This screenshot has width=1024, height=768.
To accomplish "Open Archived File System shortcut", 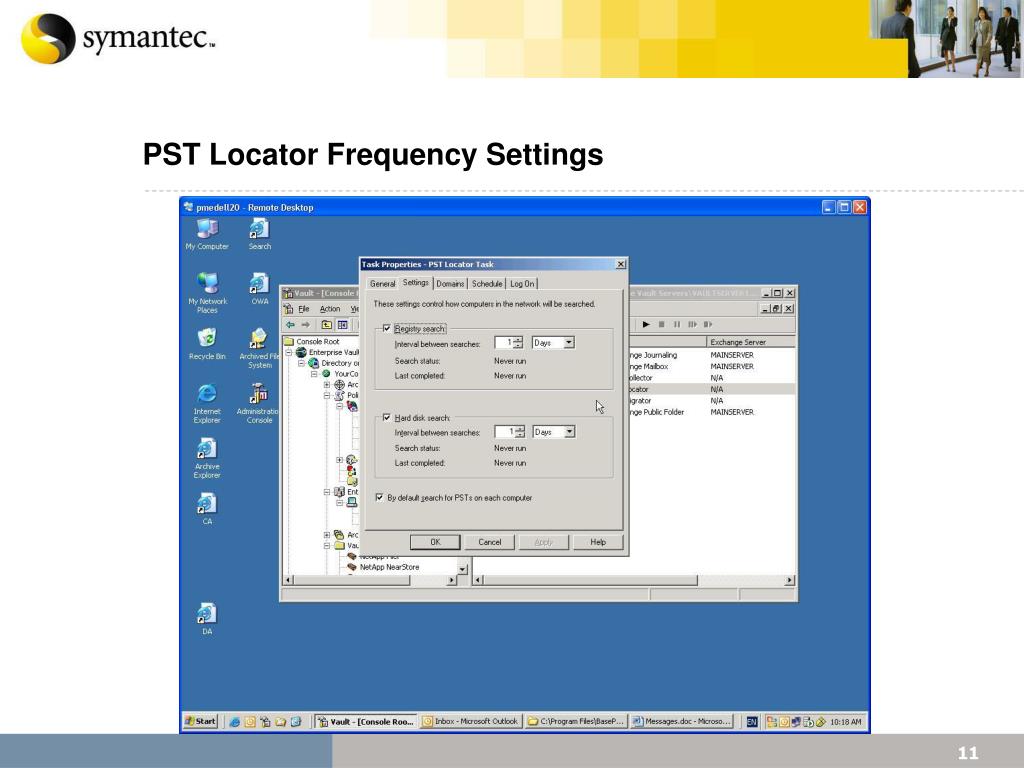I will point(259,348).
